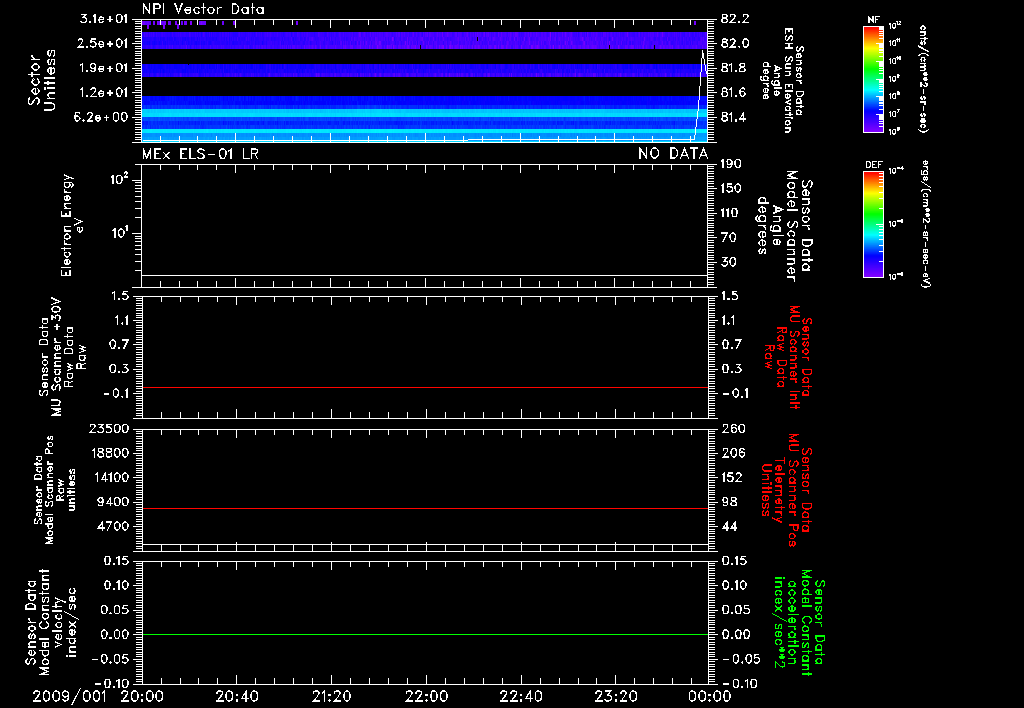Screen dimensions: 1024x708
Task: Click the red line in Scanner Pos panel
Action: click(x=425, y=508)
